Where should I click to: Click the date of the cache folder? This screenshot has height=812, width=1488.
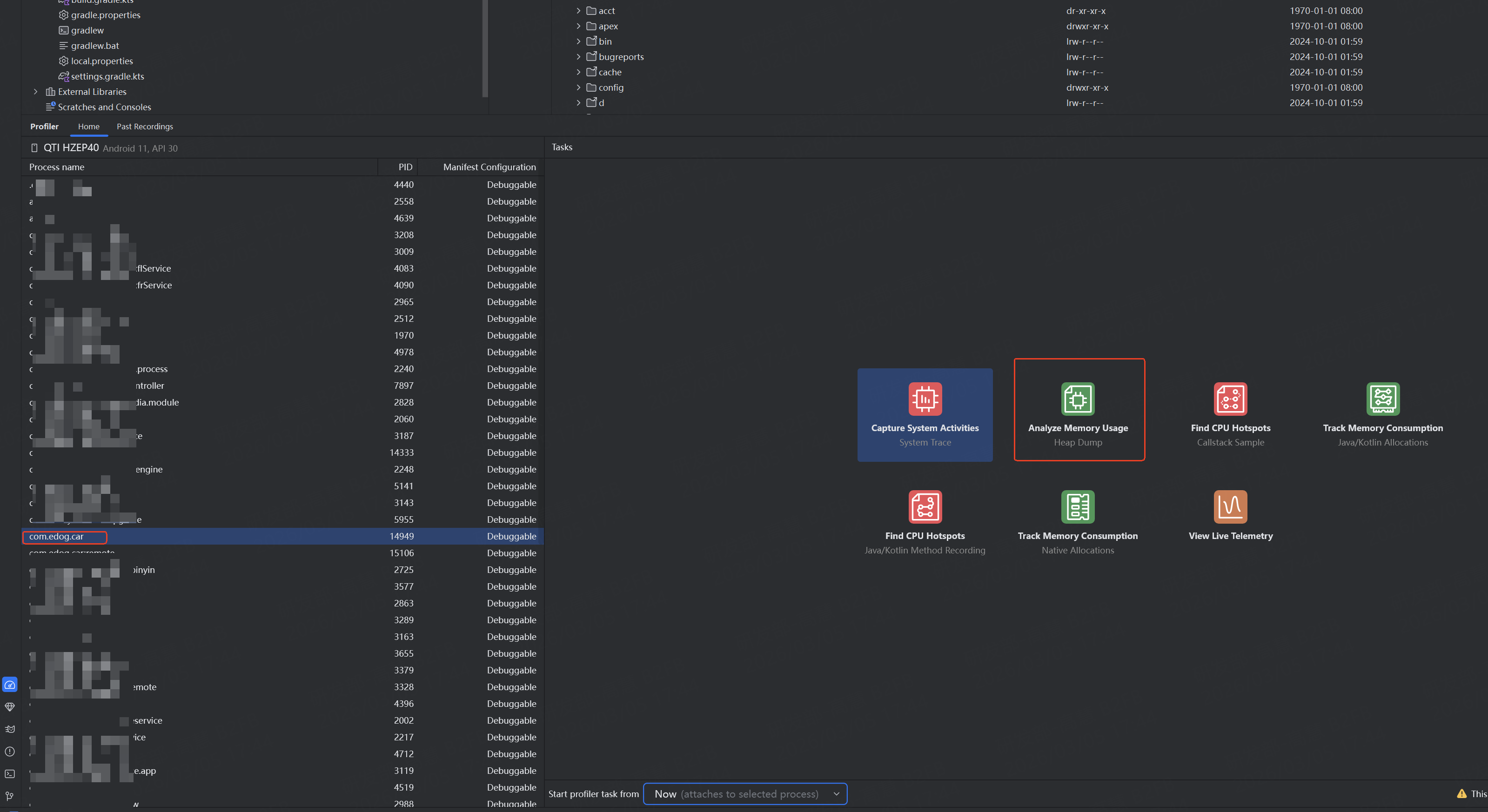[x=1326, y=72]
